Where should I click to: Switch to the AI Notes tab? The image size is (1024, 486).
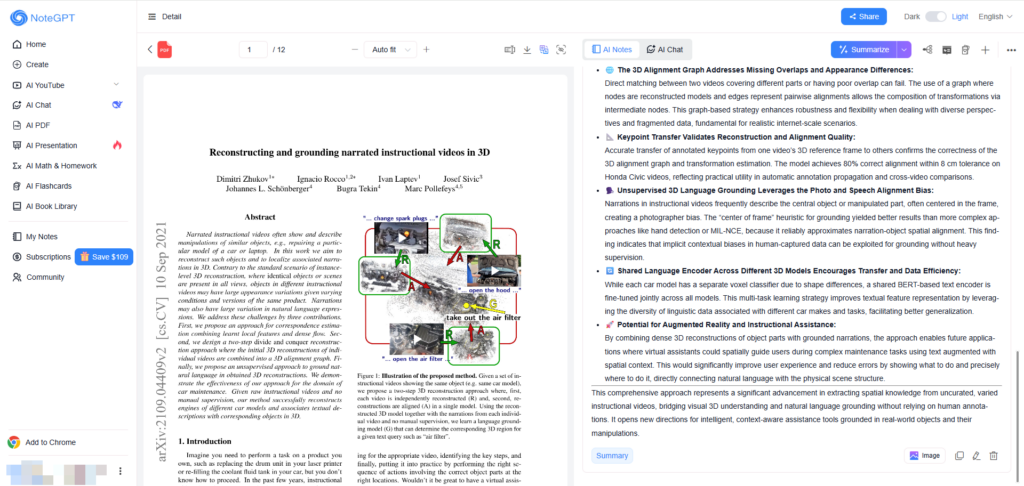612,50
